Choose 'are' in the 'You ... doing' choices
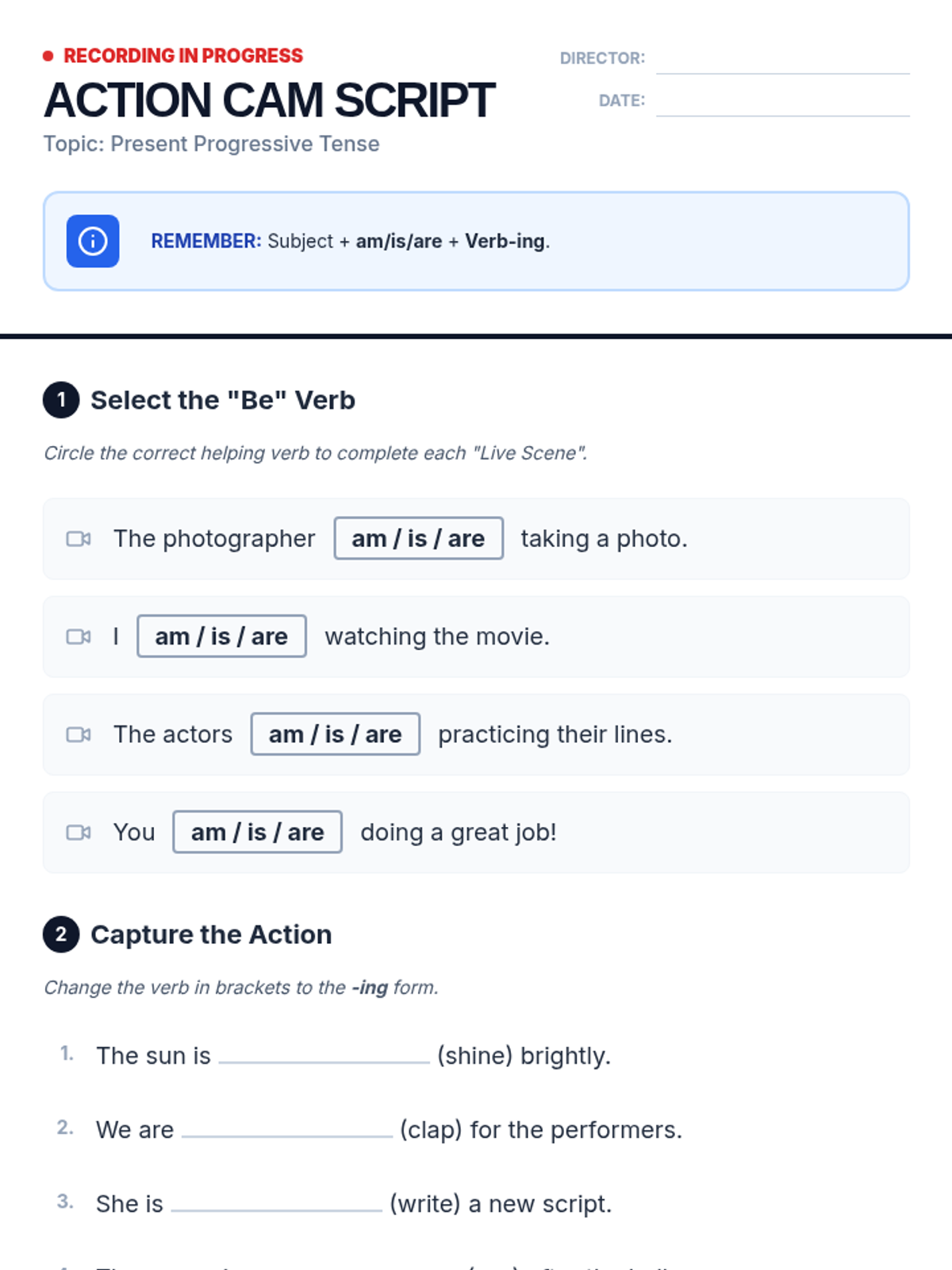This screenshot has height=1270, width=952. pyautogui.click(x=305, y=832)
